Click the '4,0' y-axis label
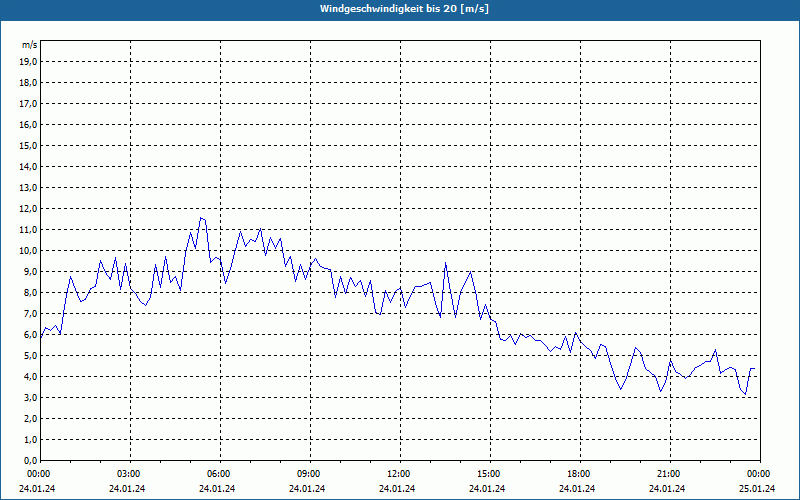 pos(30,377)
